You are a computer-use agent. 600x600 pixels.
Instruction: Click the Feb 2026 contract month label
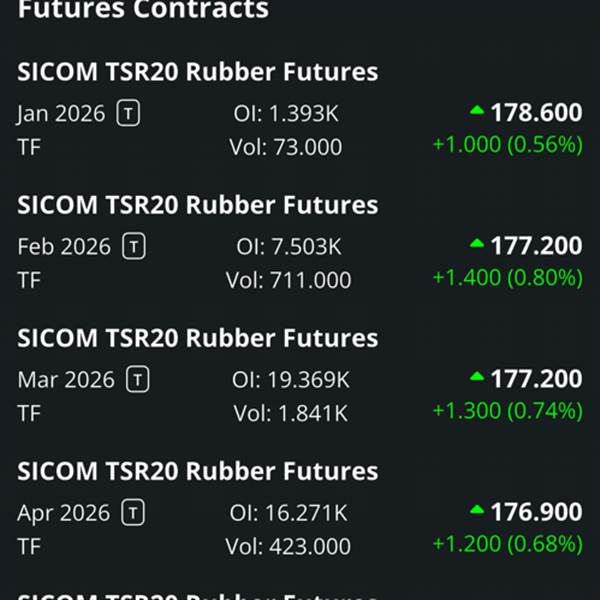(x=66, y=247)
